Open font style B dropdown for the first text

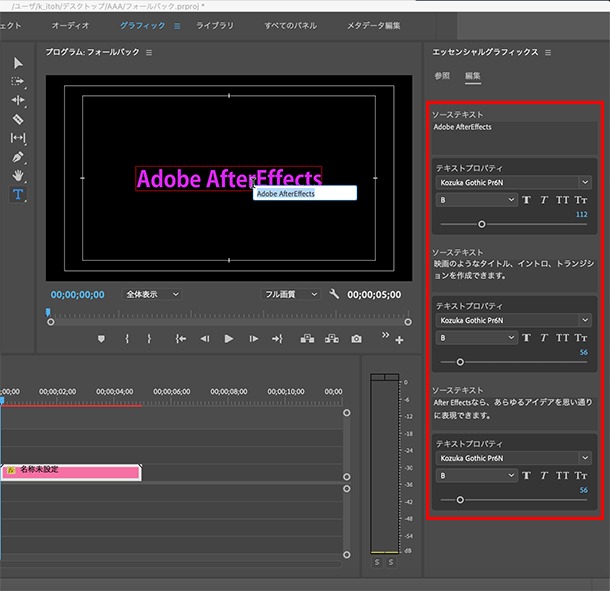click(476, 200)
